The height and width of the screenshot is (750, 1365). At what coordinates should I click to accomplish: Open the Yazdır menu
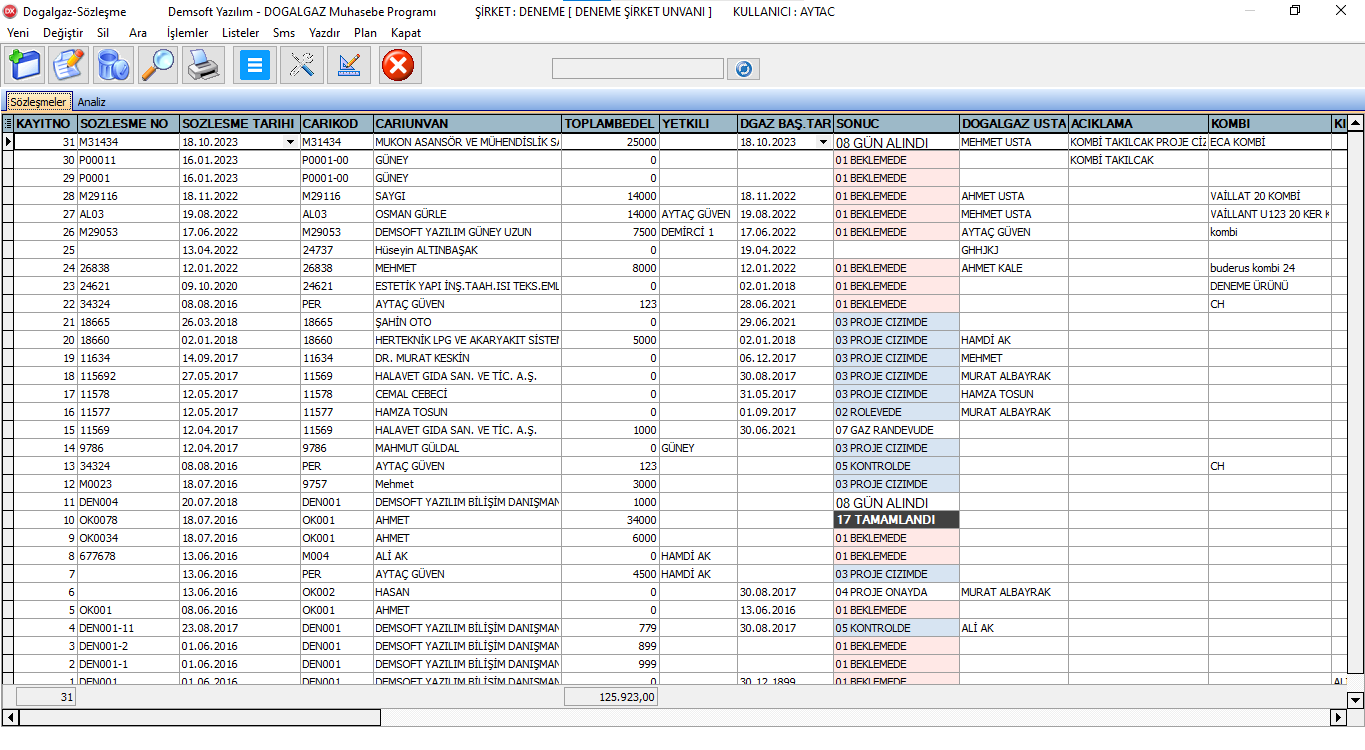[324, 33]
